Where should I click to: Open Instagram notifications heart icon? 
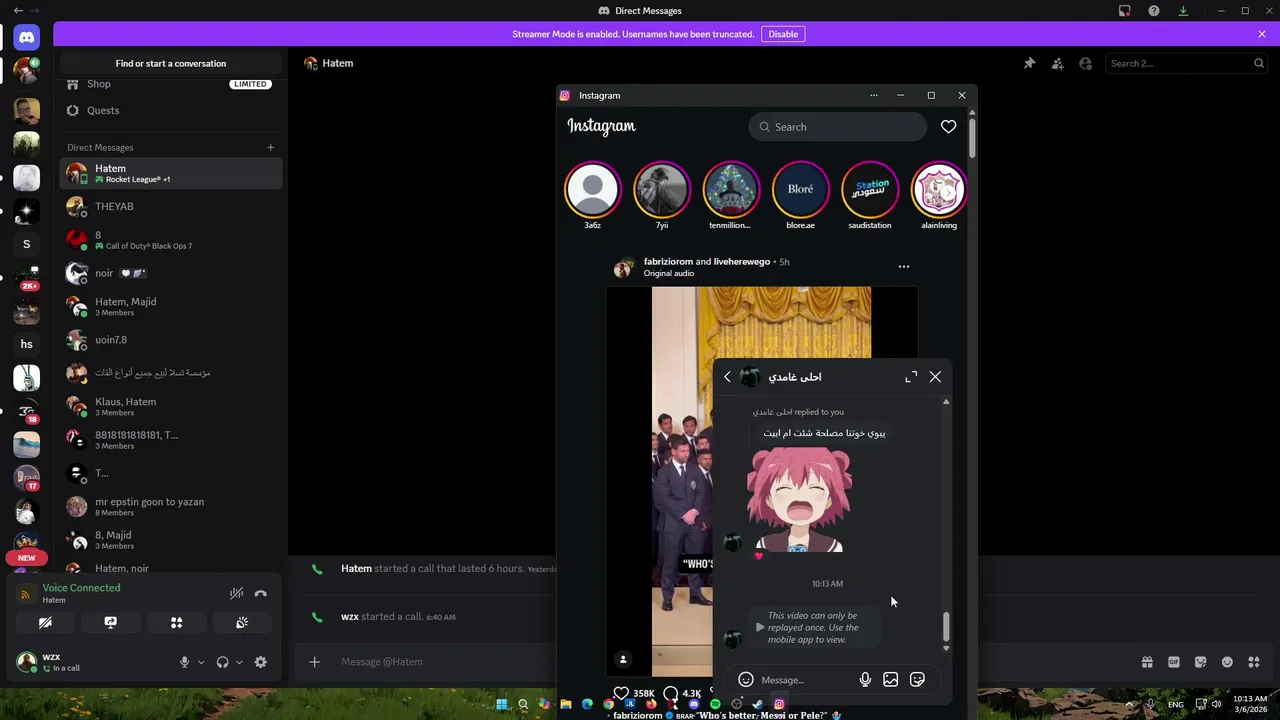point(948,127)
